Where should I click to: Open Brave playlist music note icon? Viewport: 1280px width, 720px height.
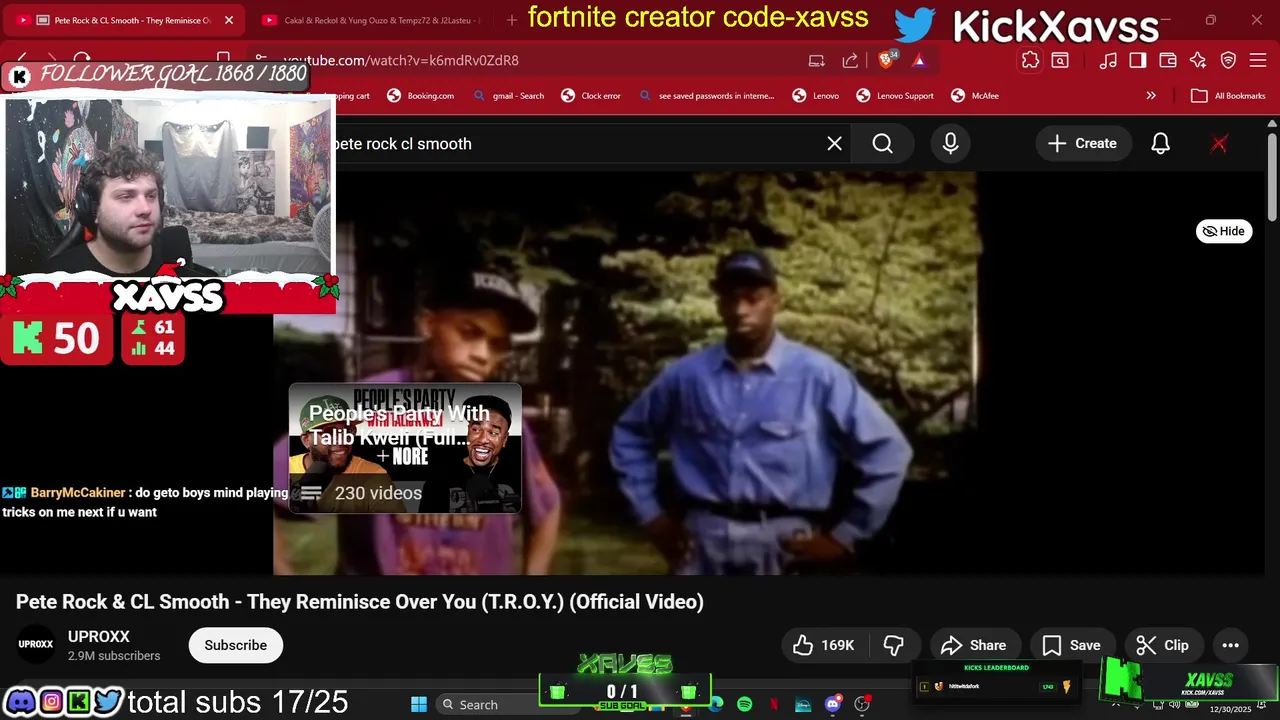point(1108,60)
